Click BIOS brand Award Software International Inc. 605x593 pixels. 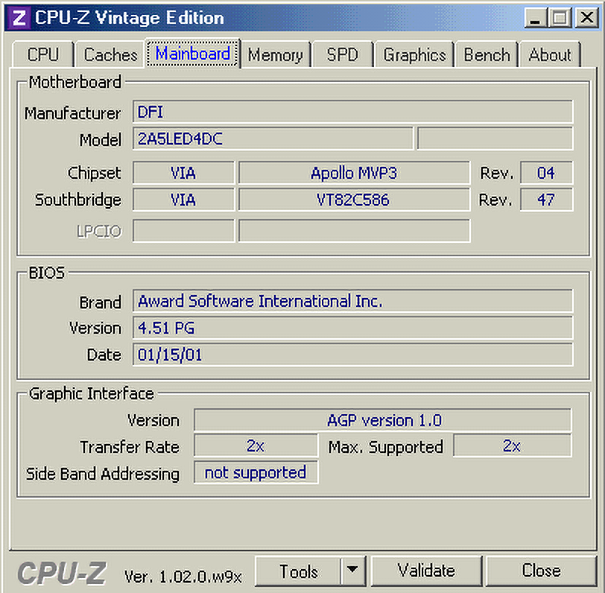point(353,301)
